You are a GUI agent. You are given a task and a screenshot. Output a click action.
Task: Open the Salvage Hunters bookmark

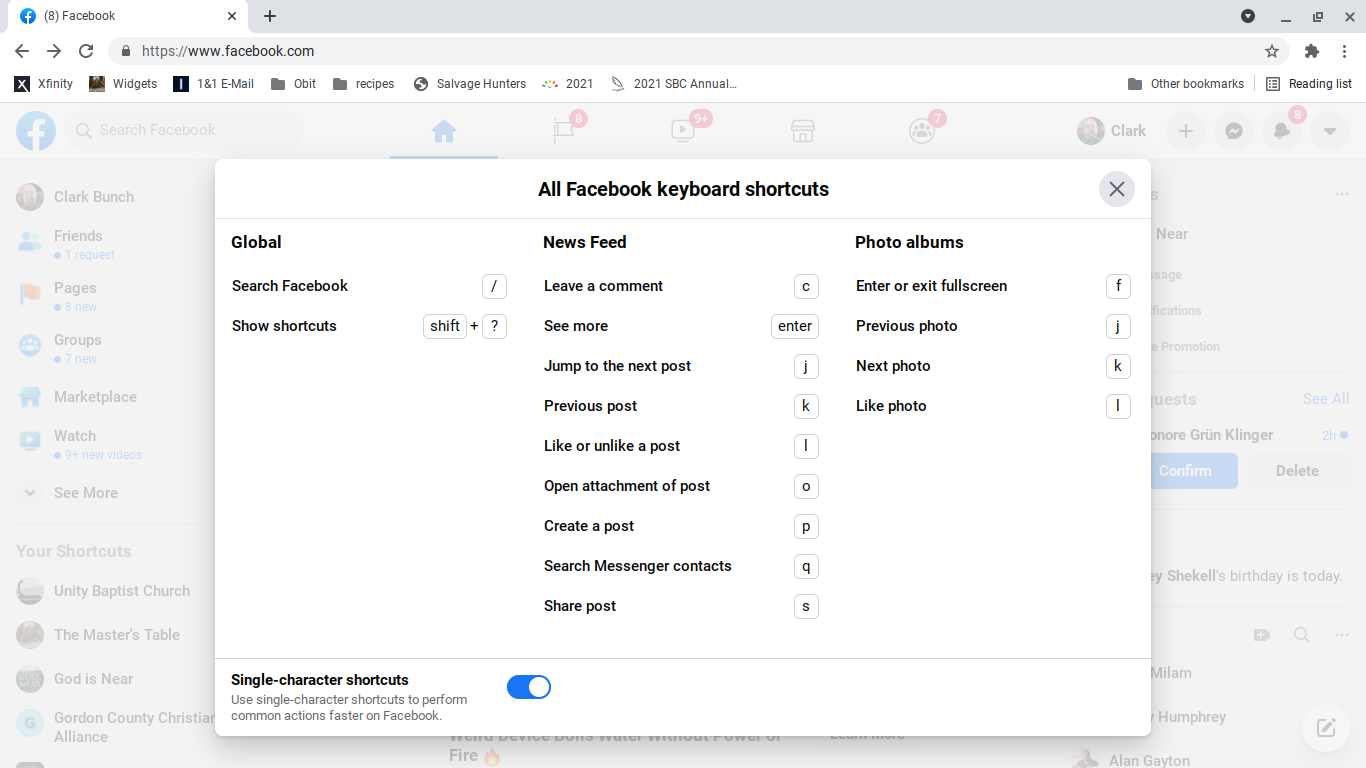tap(469, 84)
